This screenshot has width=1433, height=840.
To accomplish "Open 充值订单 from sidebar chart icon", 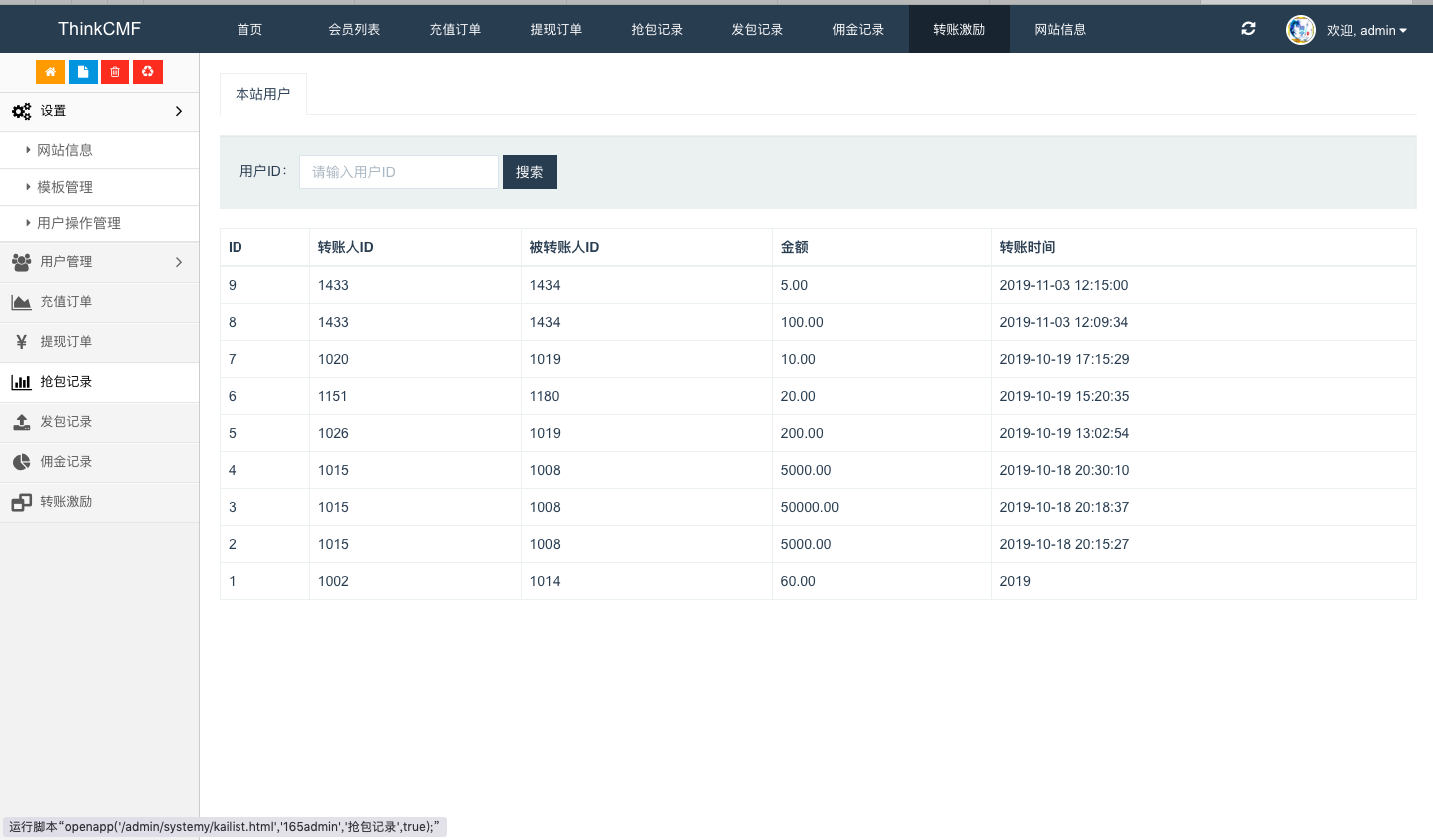I will 66,302.
